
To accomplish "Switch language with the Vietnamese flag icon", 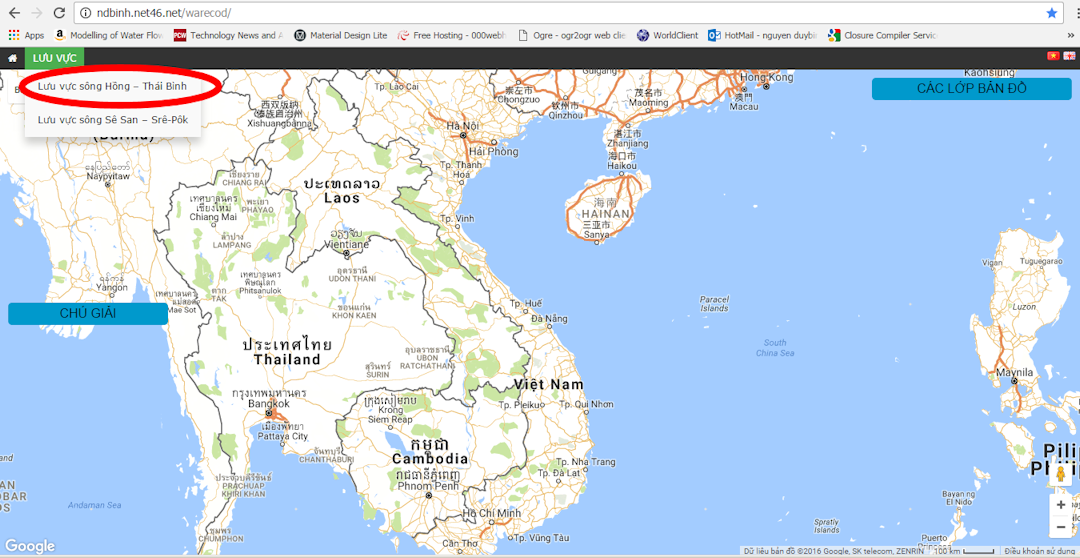I will click(1052, 57).
